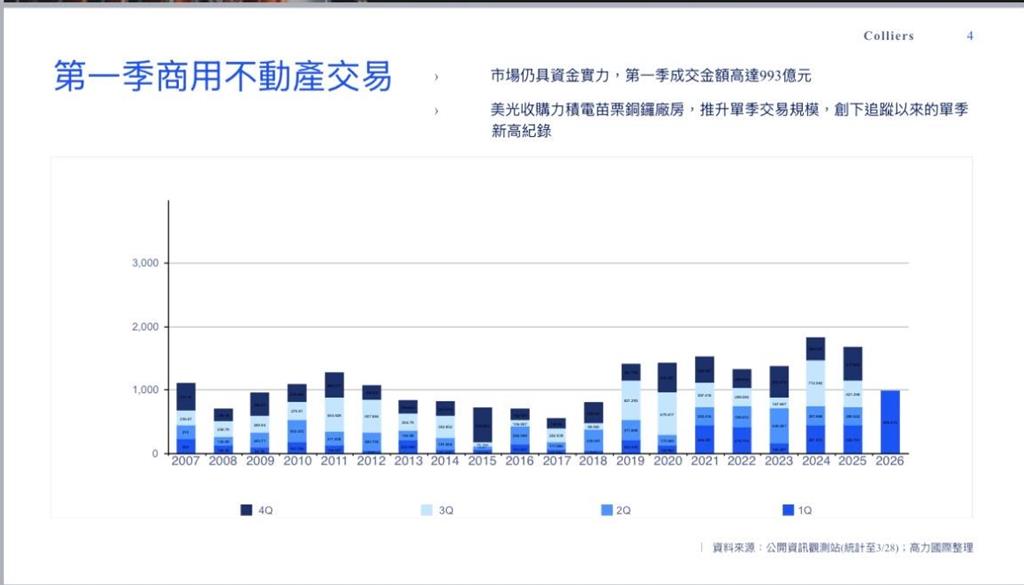
Task: Click the 2015 stacked bar
Action: (x=482, y=431)
